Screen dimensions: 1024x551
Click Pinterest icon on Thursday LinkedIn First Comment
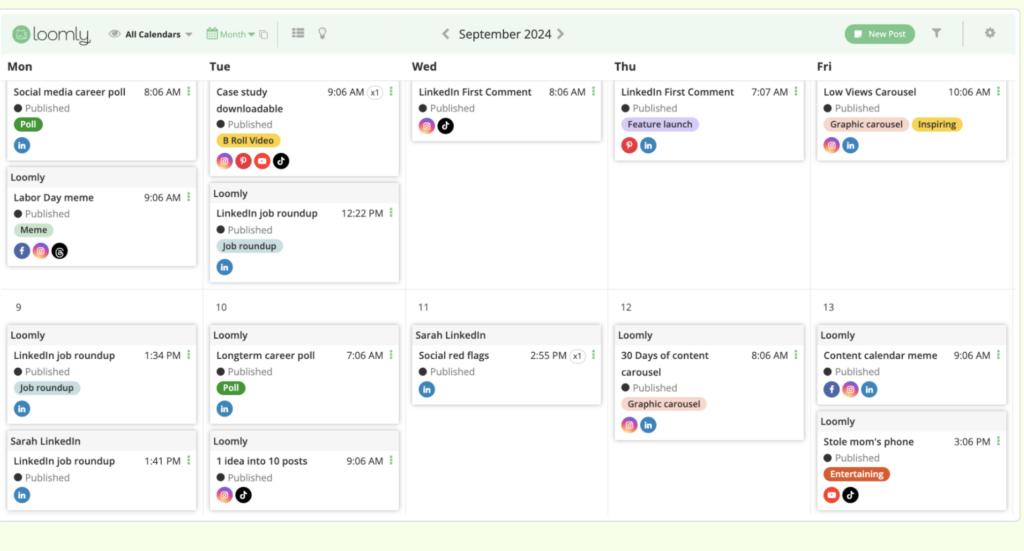click(x=629, y=145)
